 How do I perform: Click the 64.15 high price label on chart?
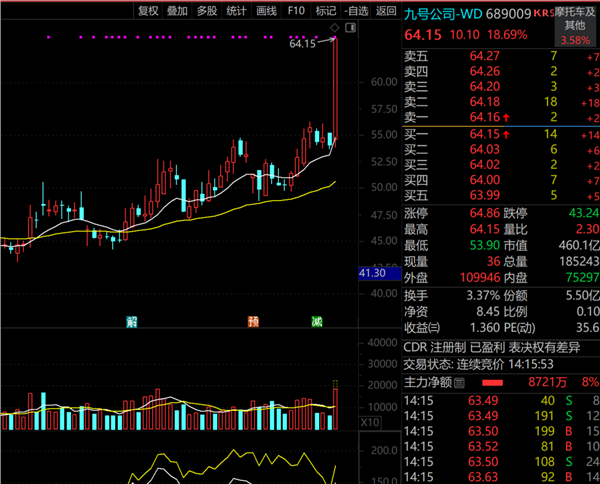point(302,44)
